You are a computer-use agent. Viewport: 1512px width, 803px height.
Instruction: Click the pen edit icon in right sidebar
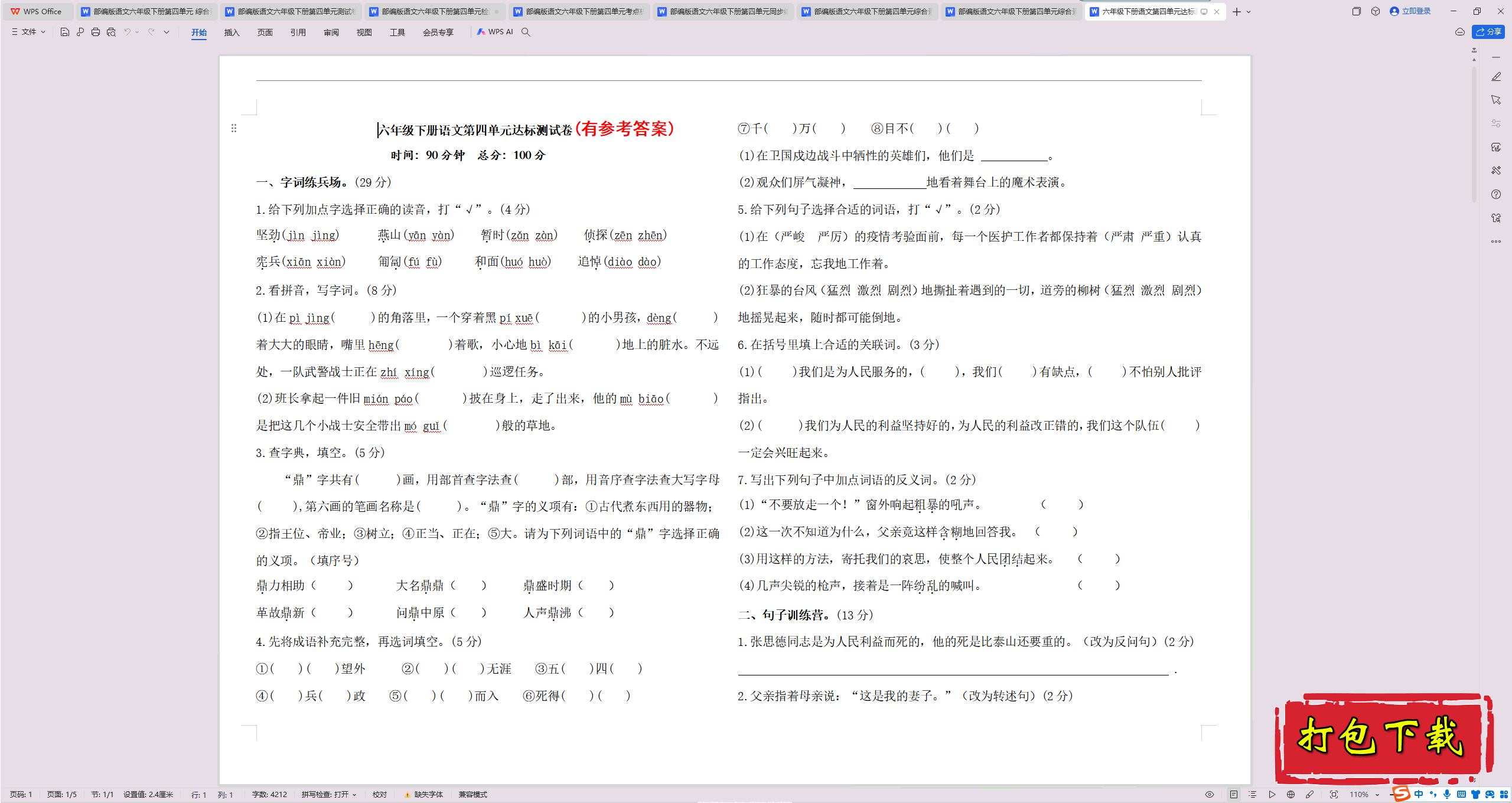pos(1496,77)
